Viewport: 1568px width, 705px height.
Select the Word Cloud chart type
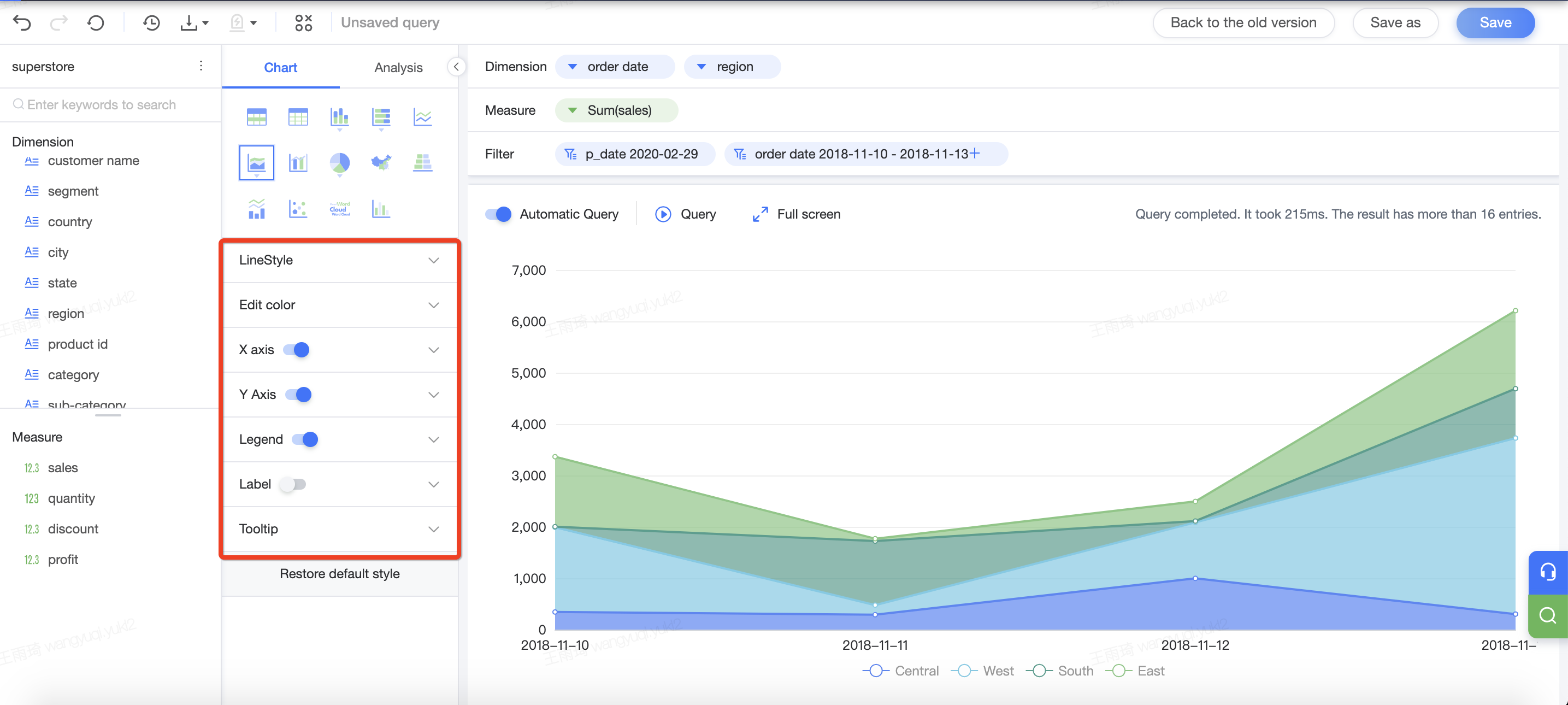pos(340,209)
